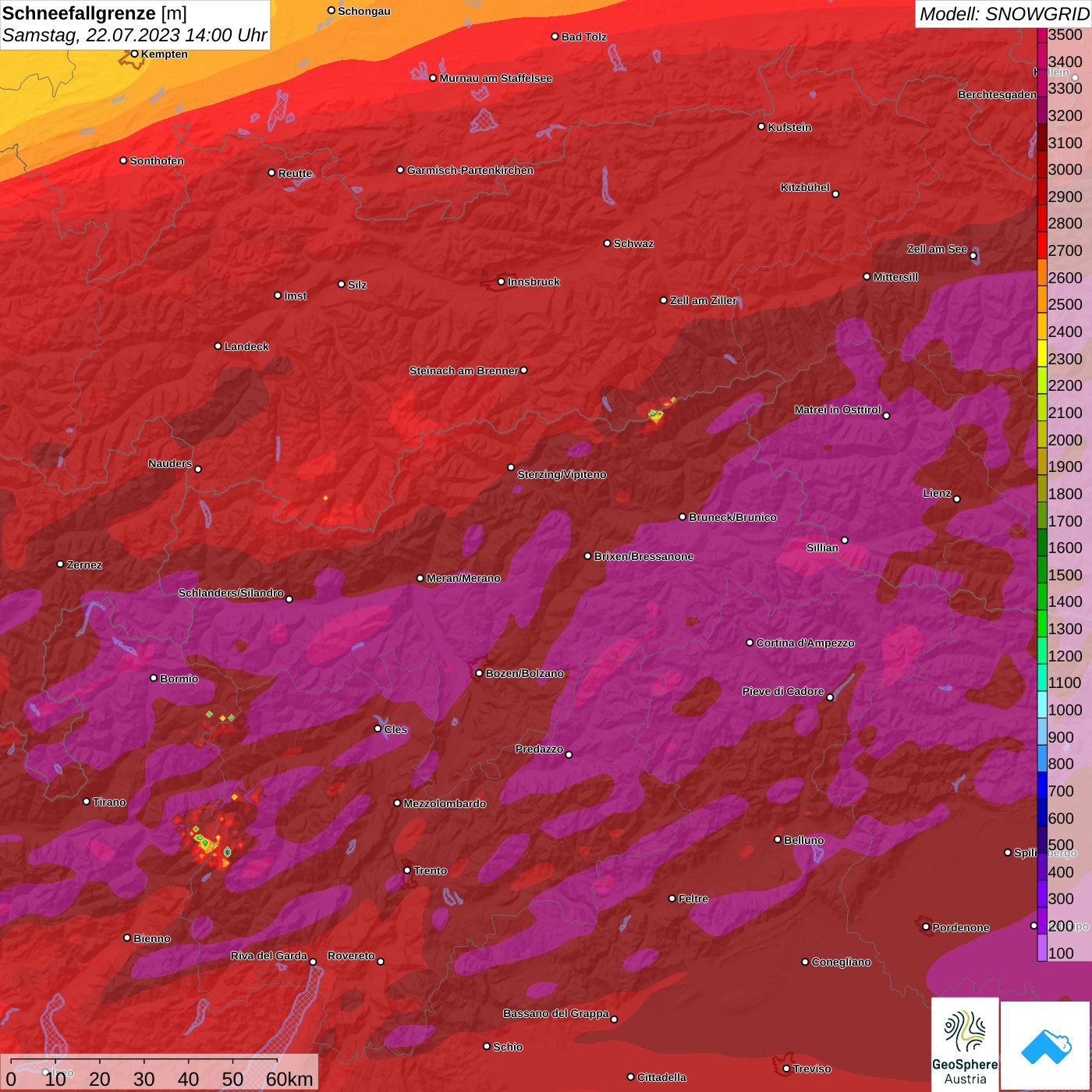Viewport: 1092px width, 1092px height.
Task: Select the 700 m blue legend color
Action: pos(1042,785)
